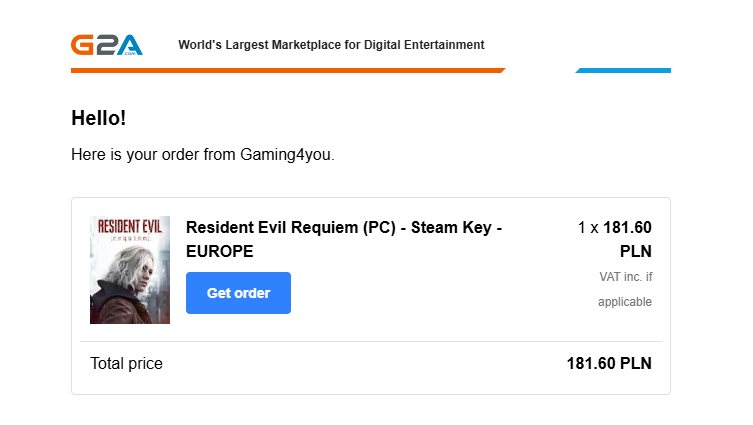Click the EUROPE region text in the title
This screenshot has width=753, height=425.
pos(220,252)
